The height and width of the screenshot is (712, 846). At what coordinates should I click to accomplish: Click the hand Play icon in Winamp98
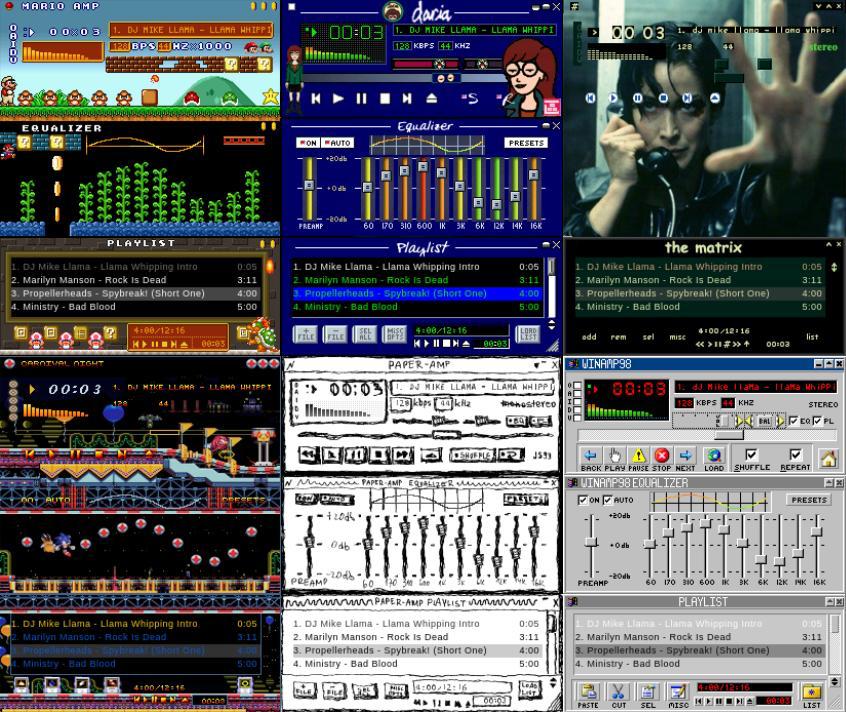[x=615, y=458]
